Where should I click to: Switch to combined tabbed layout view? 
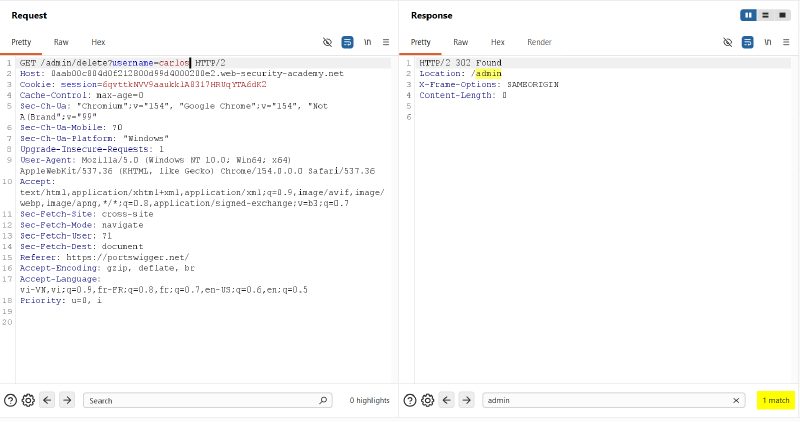782,15
